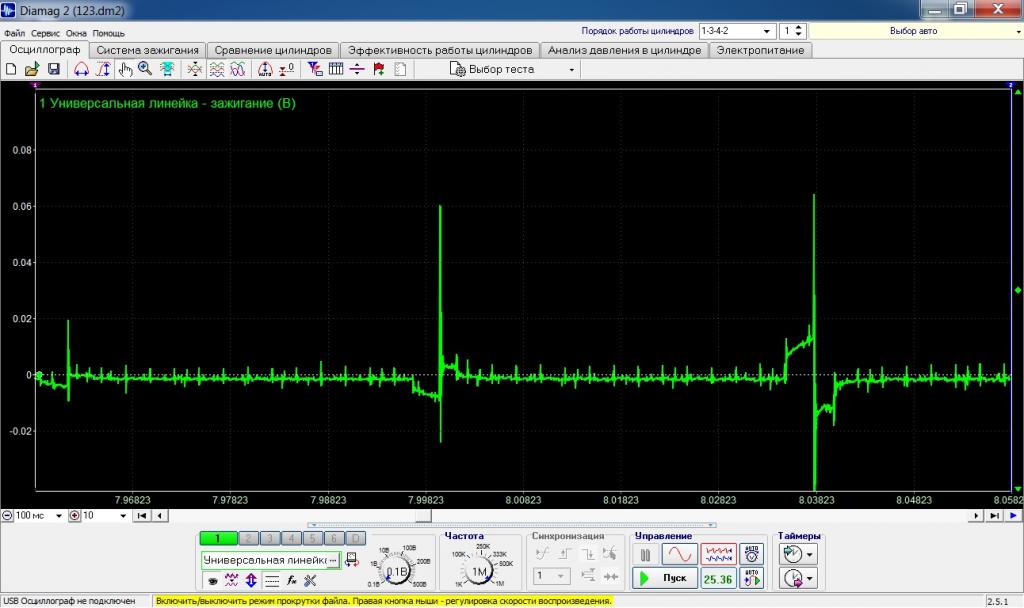Open a file with the folder icon

[31, 69]
